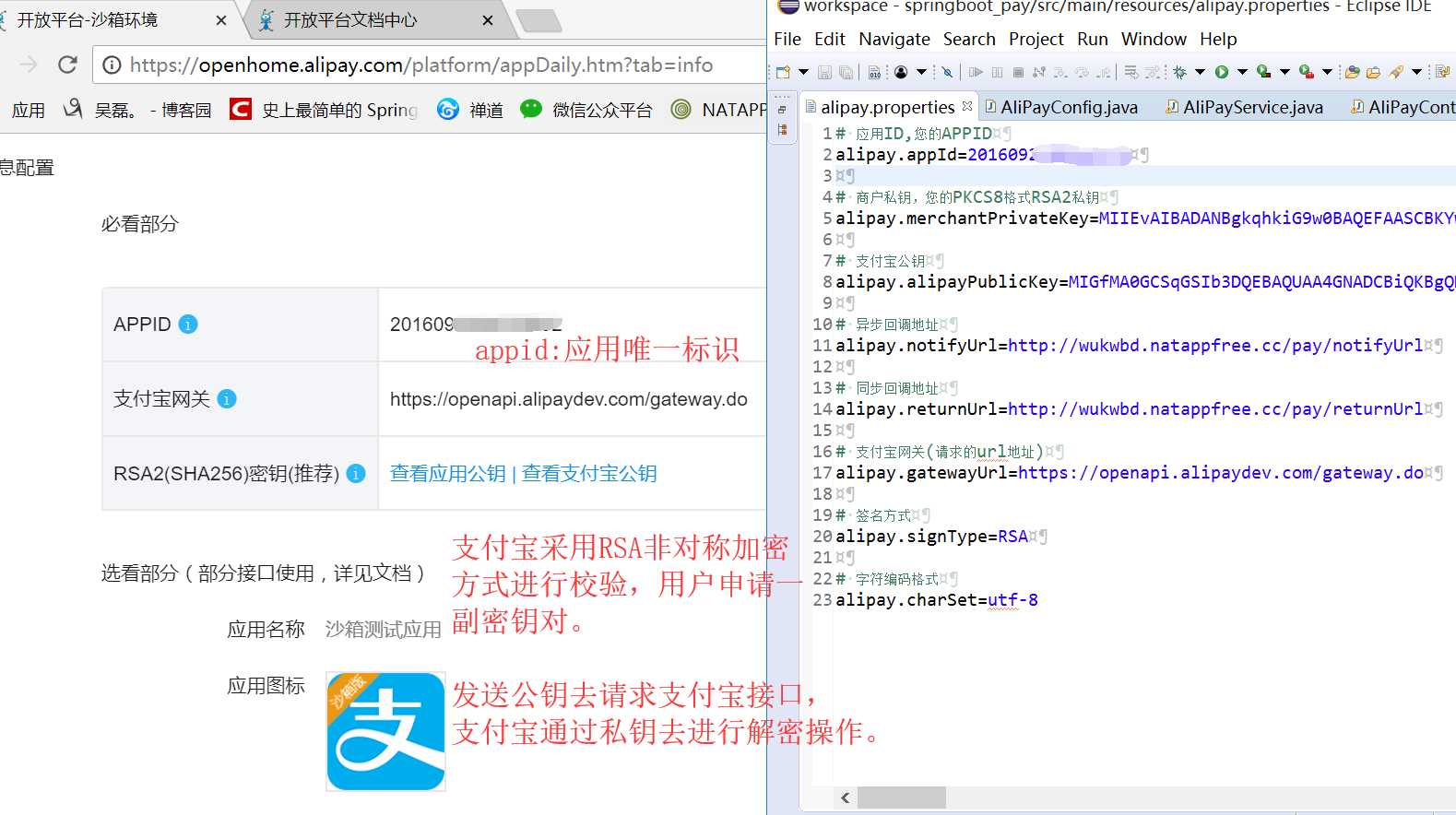Open the Run configurations dropdown arrow
Screen dimensions: 1456x815
click(1242, 72)
